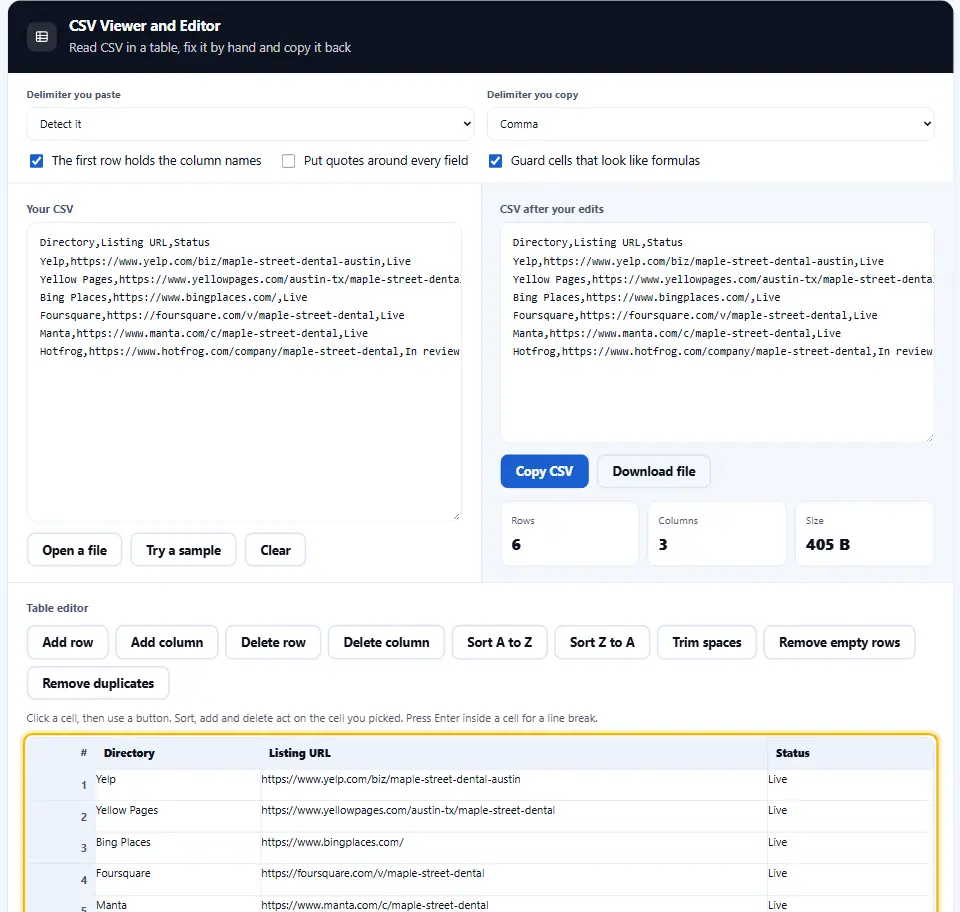The width and height of the screenshot is (960, 912).
Task: Click the Bing Places directory cell
Action: click(x=178, y=848)
